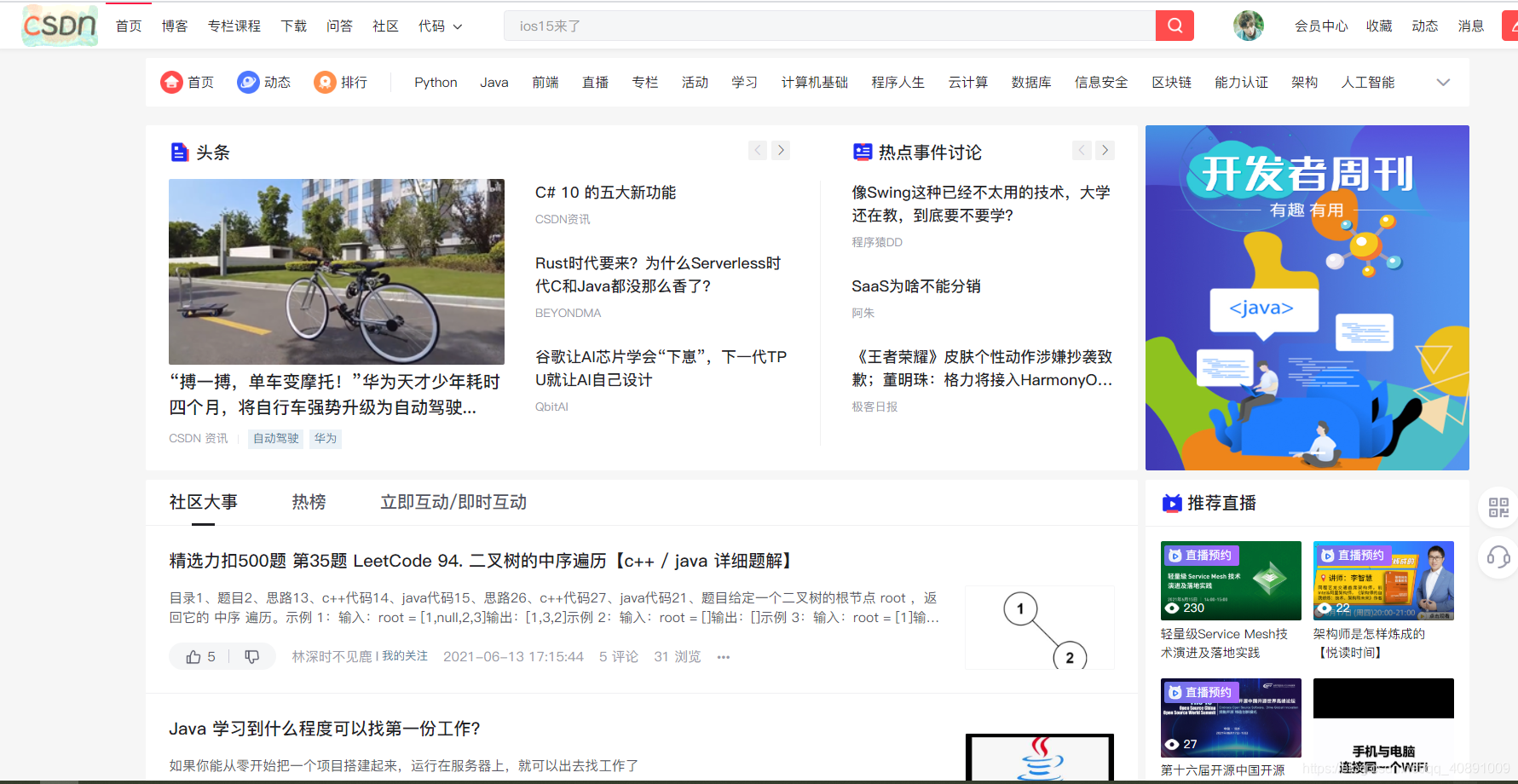Click the red 首页 home icon
Image resolution: width=1518 pixels, height=784 pixels.
click(172, 82)
